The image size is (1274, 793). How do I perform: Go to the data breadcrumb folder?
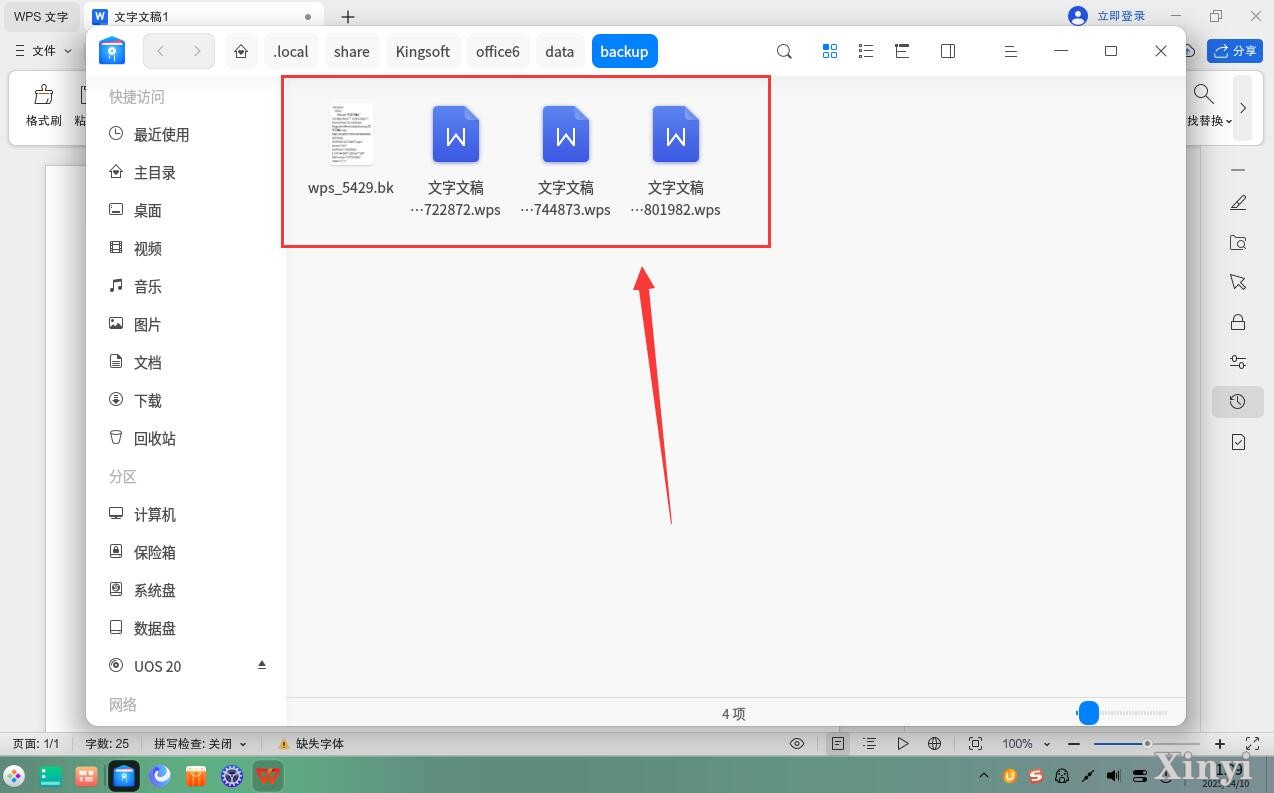coord(560,51)
